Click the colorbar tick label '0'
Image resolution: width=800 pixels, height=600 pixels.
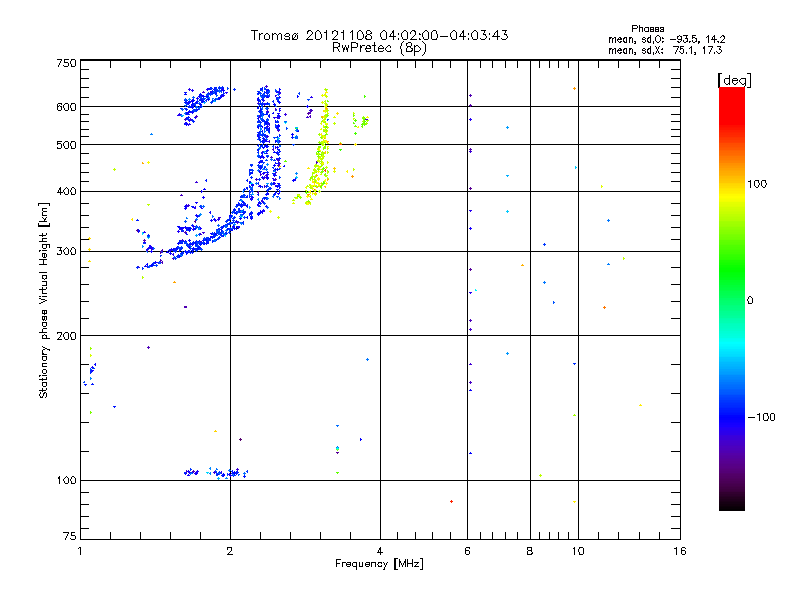pos(750,301)
